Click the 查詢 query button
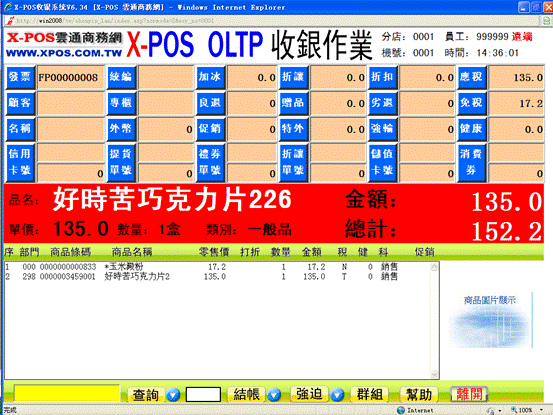Screen dimensions: 553x415 [x=146, y=395]
